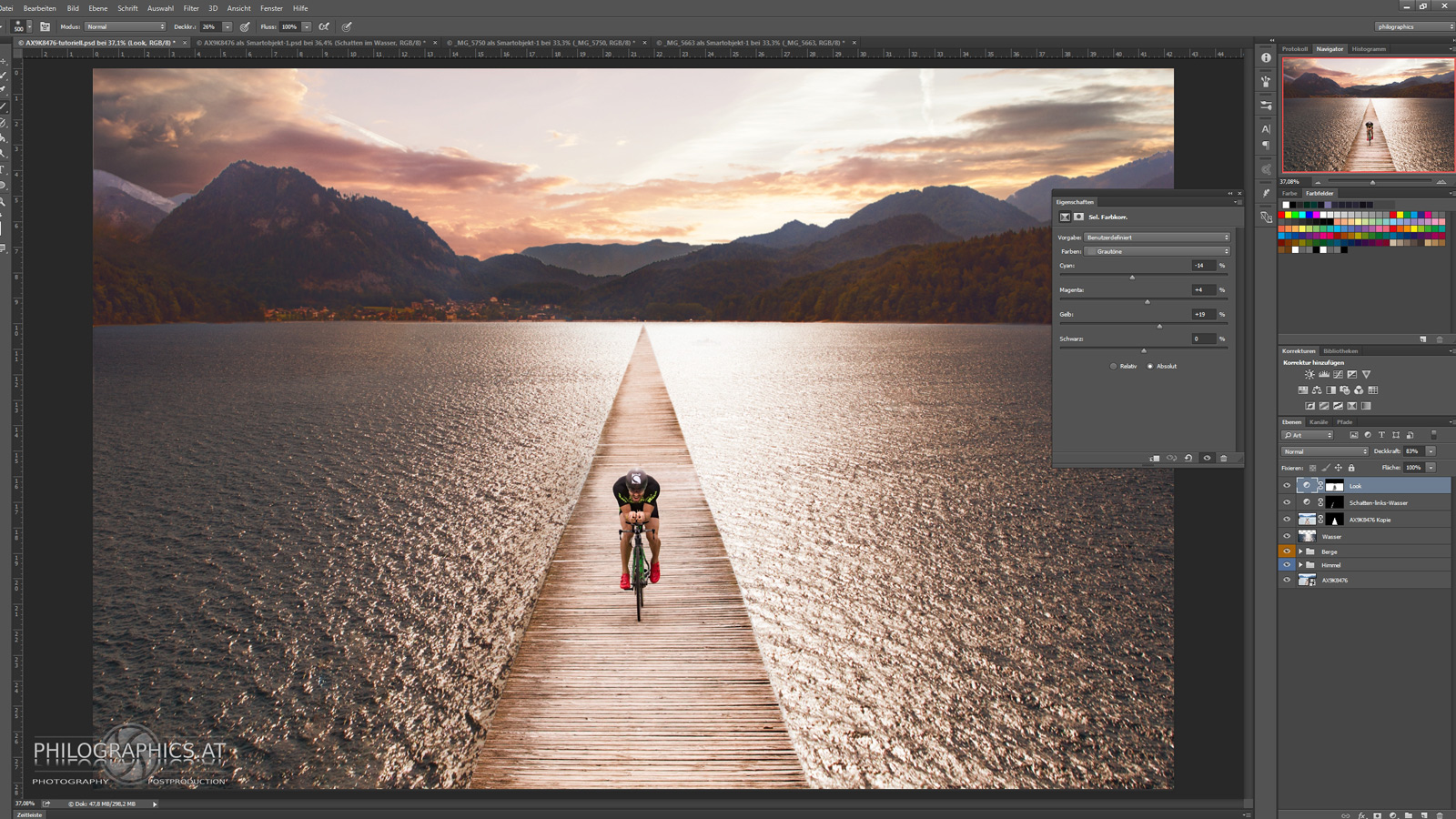Open the Modus blend dropdown in options bar

point(126,27)
